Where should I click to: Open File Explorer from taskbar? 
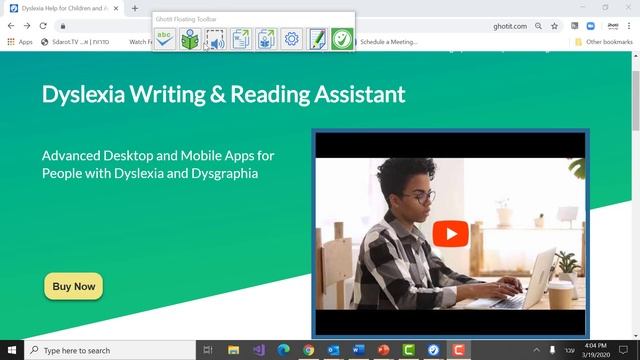(x=233, y=350)
